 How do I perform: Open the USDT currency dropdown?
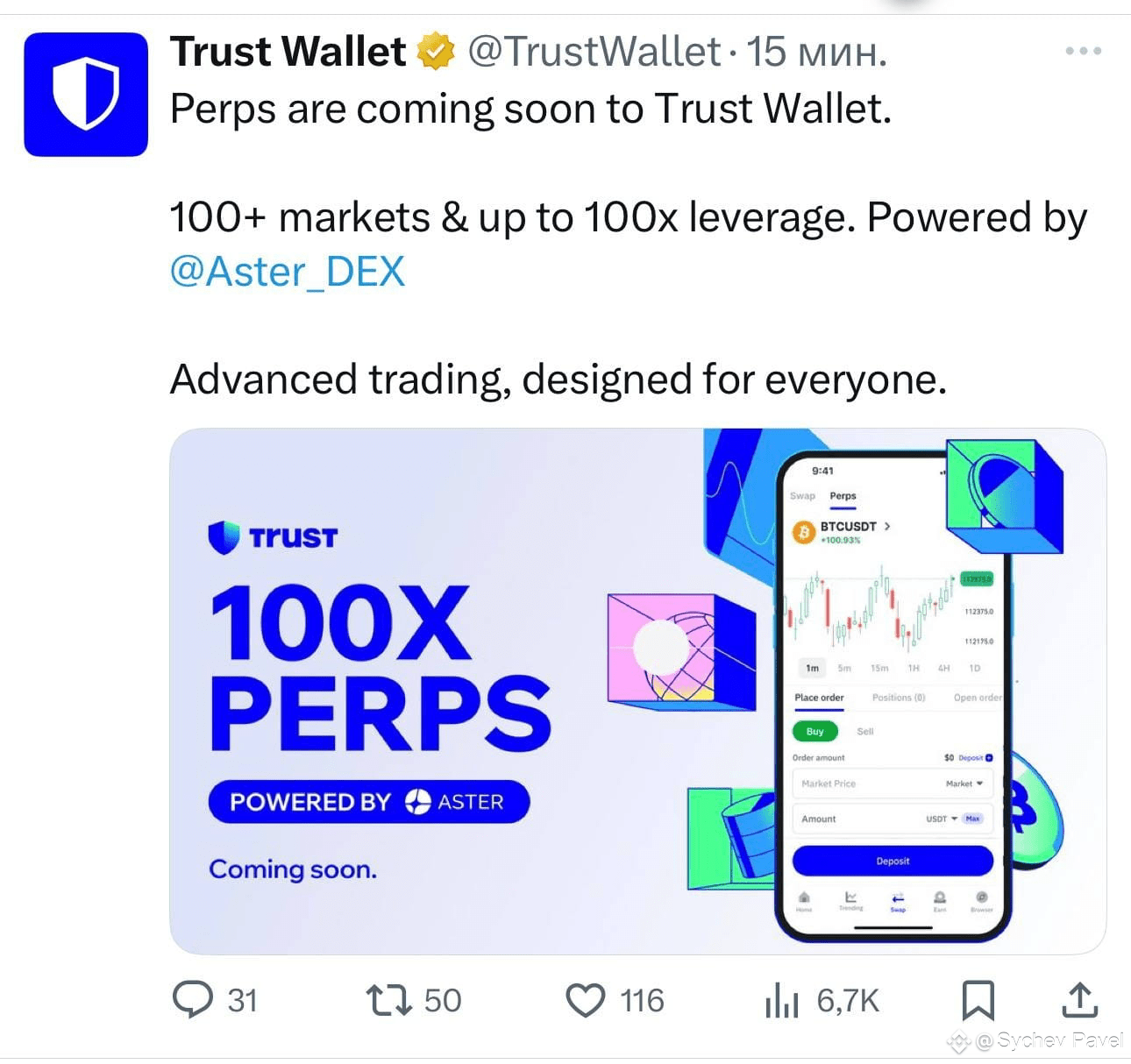tap(942, 819)
